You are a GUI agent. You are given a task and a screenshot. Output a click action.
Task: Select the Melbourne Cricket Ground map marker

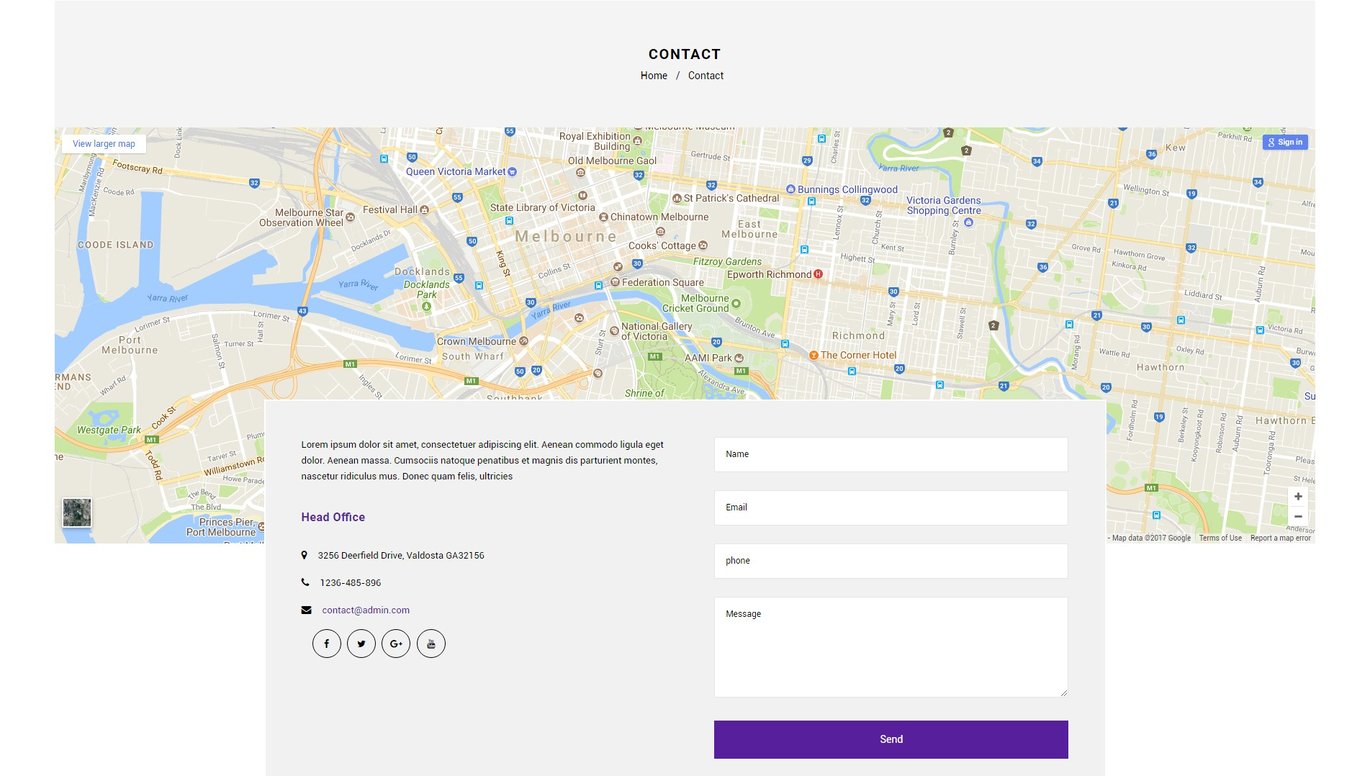pos(737,303)
